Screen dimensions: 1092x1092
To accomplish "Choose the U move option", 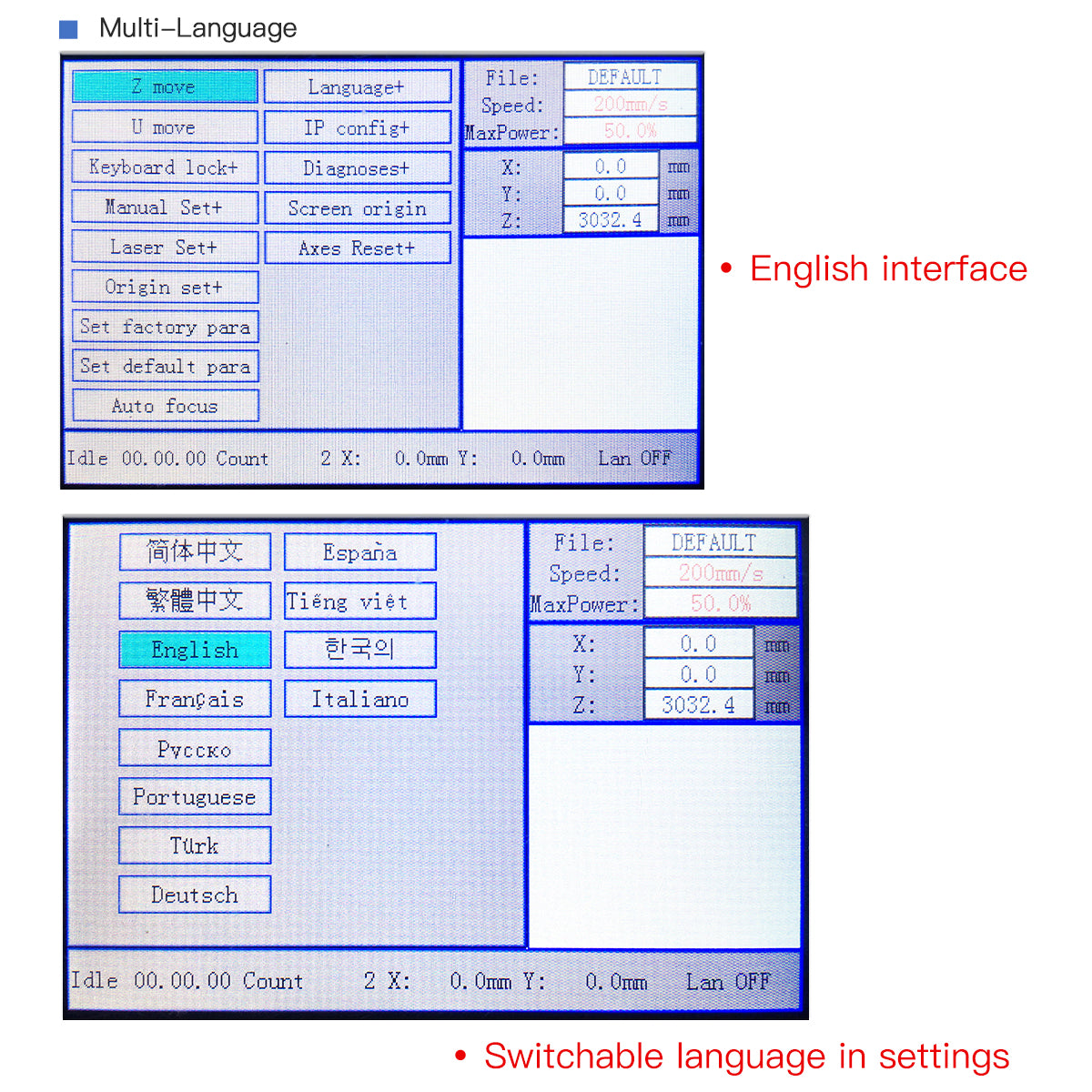I will tap(165, 127).
